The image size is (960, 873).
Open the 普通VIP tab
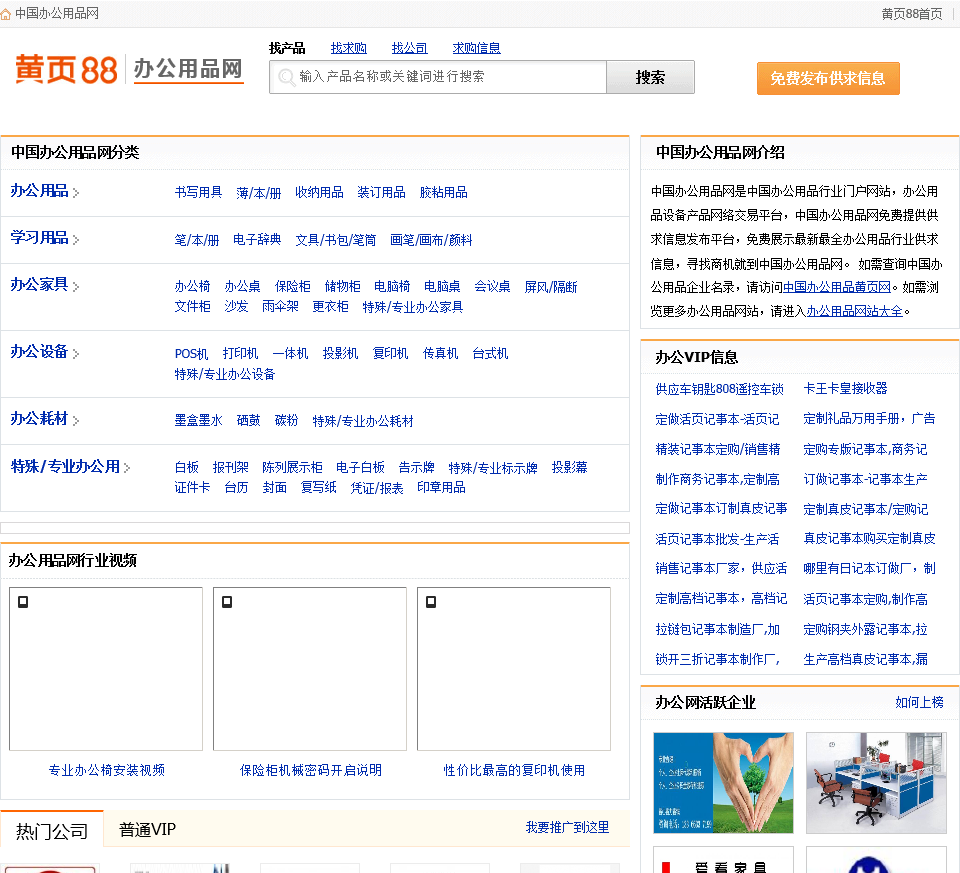click(148, 830)
